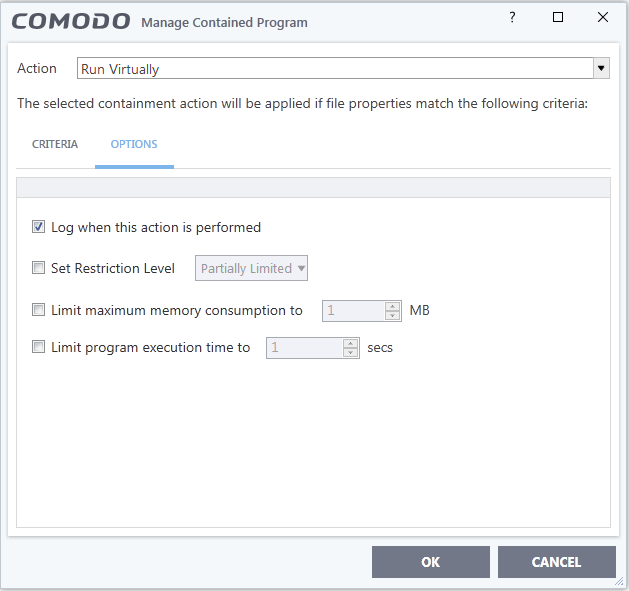Click the memory consumption MB input field
The image size is (629, 591).
(x=354, y=311)
